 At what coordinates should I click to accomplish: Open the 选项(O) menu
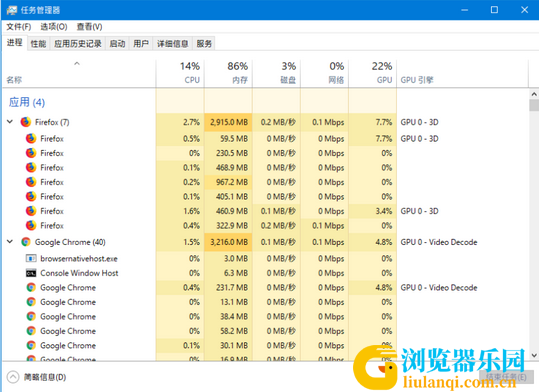(54, 26)
